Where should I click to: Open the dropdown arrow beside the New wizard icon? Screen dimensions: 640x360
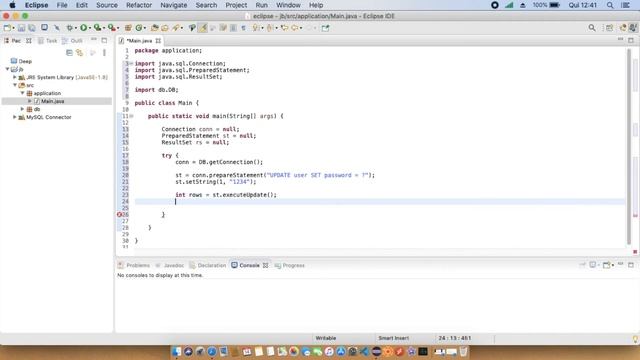13,28
